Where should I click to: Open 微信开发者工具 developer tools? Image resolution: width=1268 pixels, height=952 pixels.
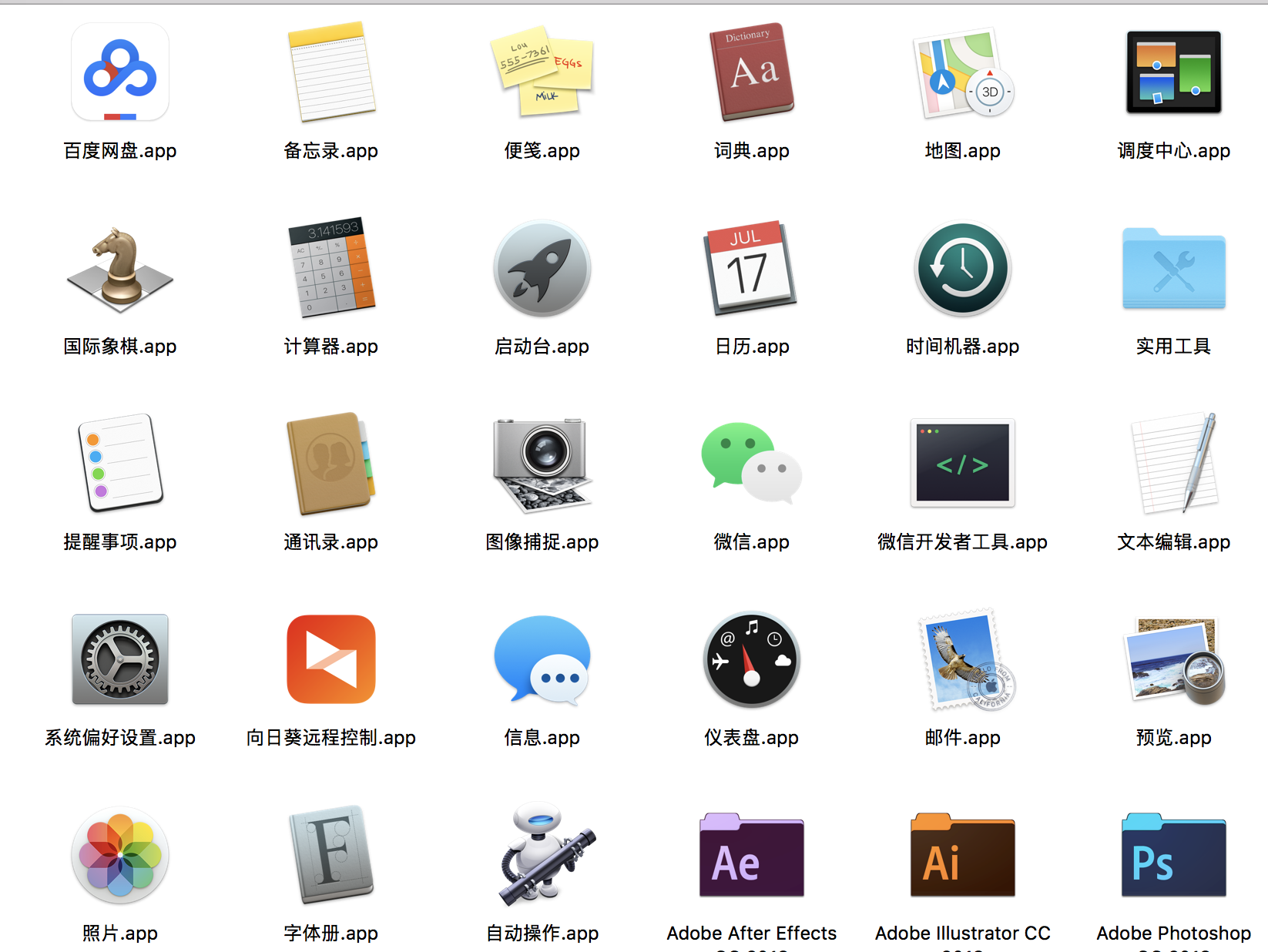point(962,463)
